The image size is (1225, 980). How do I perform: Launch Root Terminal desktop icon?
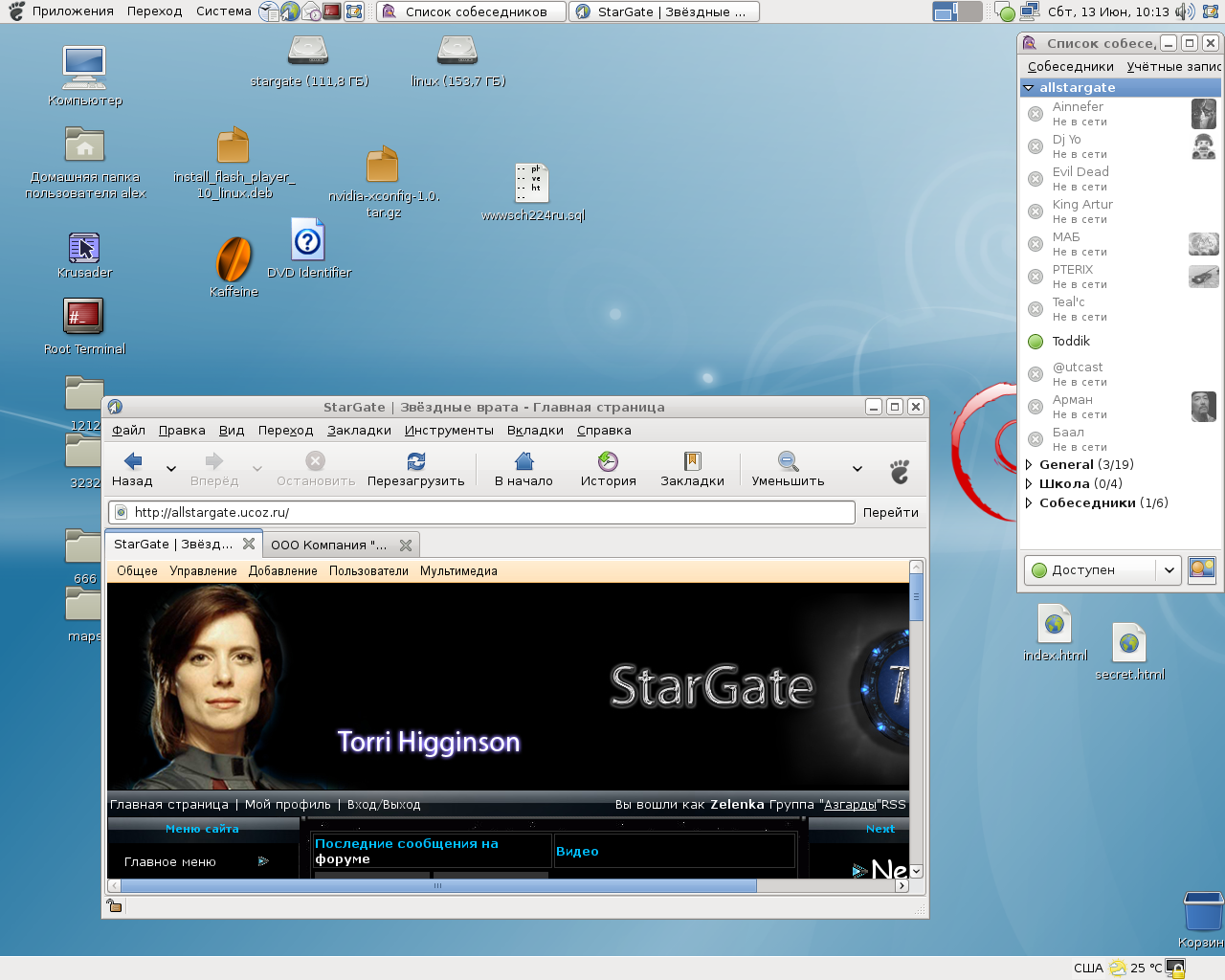(84, 317)
